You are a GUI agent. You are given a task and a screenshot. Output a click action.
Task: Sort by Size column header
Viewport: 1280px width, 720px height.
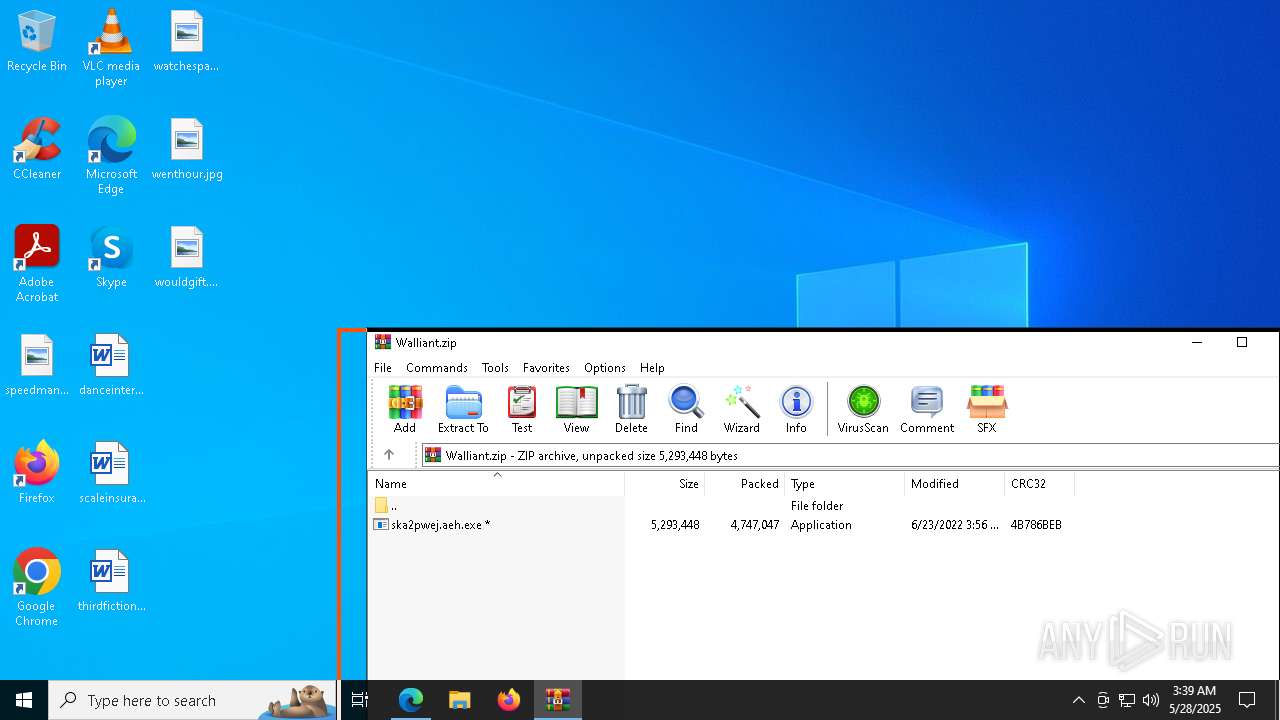click(x=665, y=484)
